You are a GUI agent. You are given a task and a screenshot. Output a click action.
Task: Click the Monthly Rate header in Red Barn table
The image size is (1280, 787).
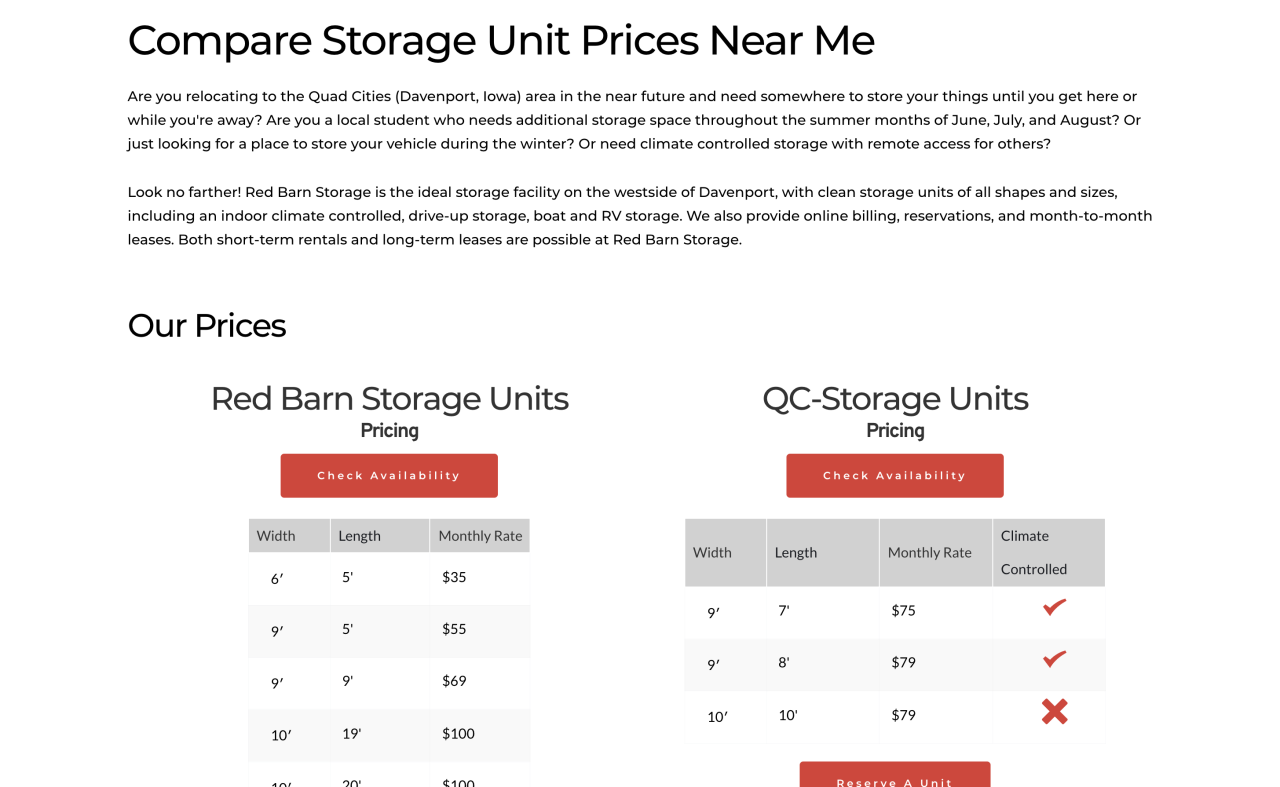click(x=480, y=535)
